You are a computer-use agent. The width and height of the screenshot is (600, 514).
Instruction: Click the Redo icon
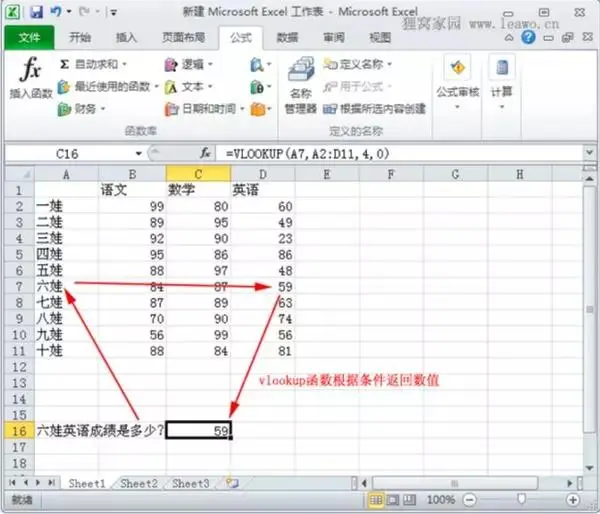click(x=84, y=11)
